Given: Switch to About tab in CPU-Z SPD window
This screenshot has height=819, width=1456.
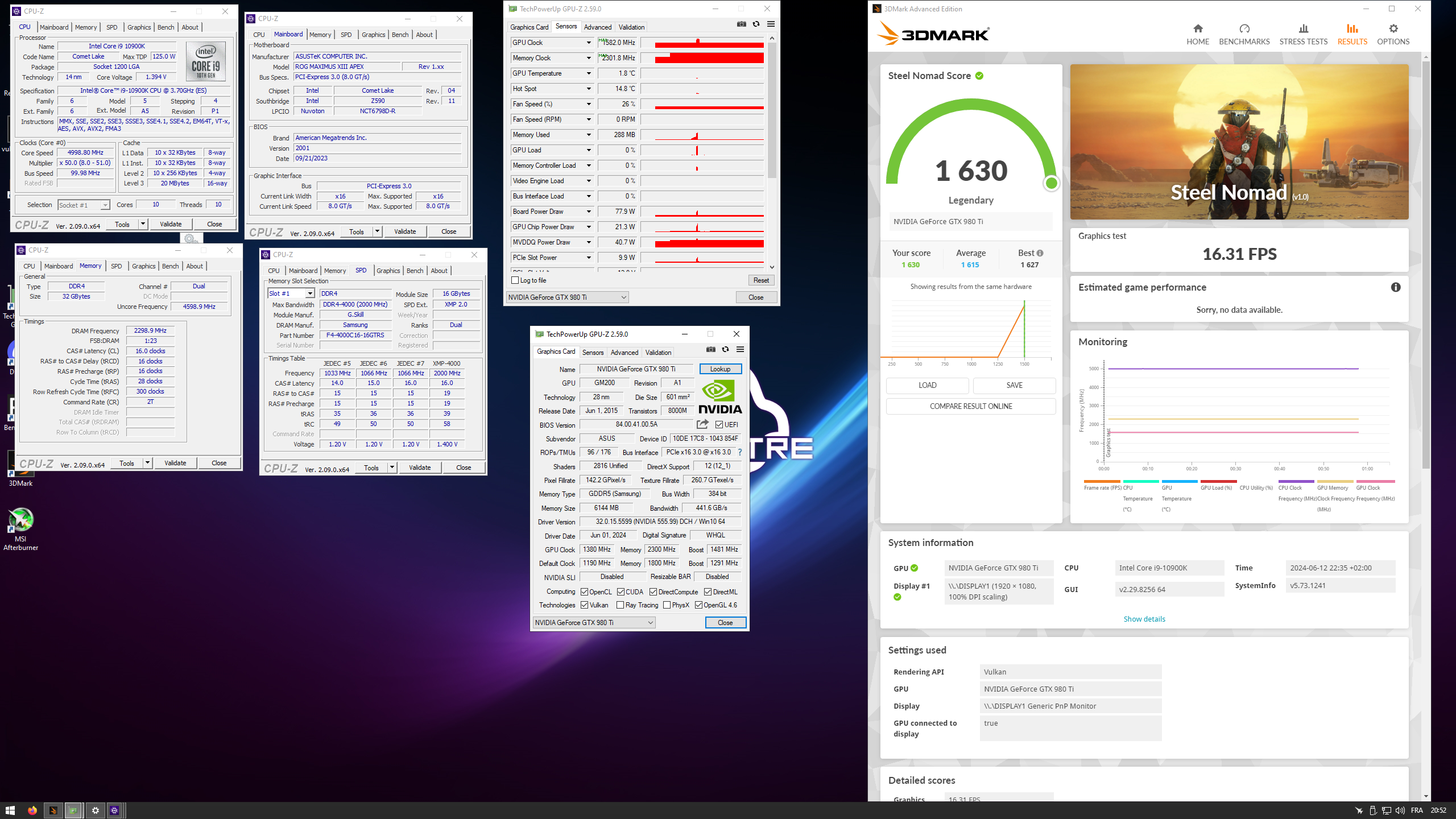Looking at the screenshot, I should 439,271.
